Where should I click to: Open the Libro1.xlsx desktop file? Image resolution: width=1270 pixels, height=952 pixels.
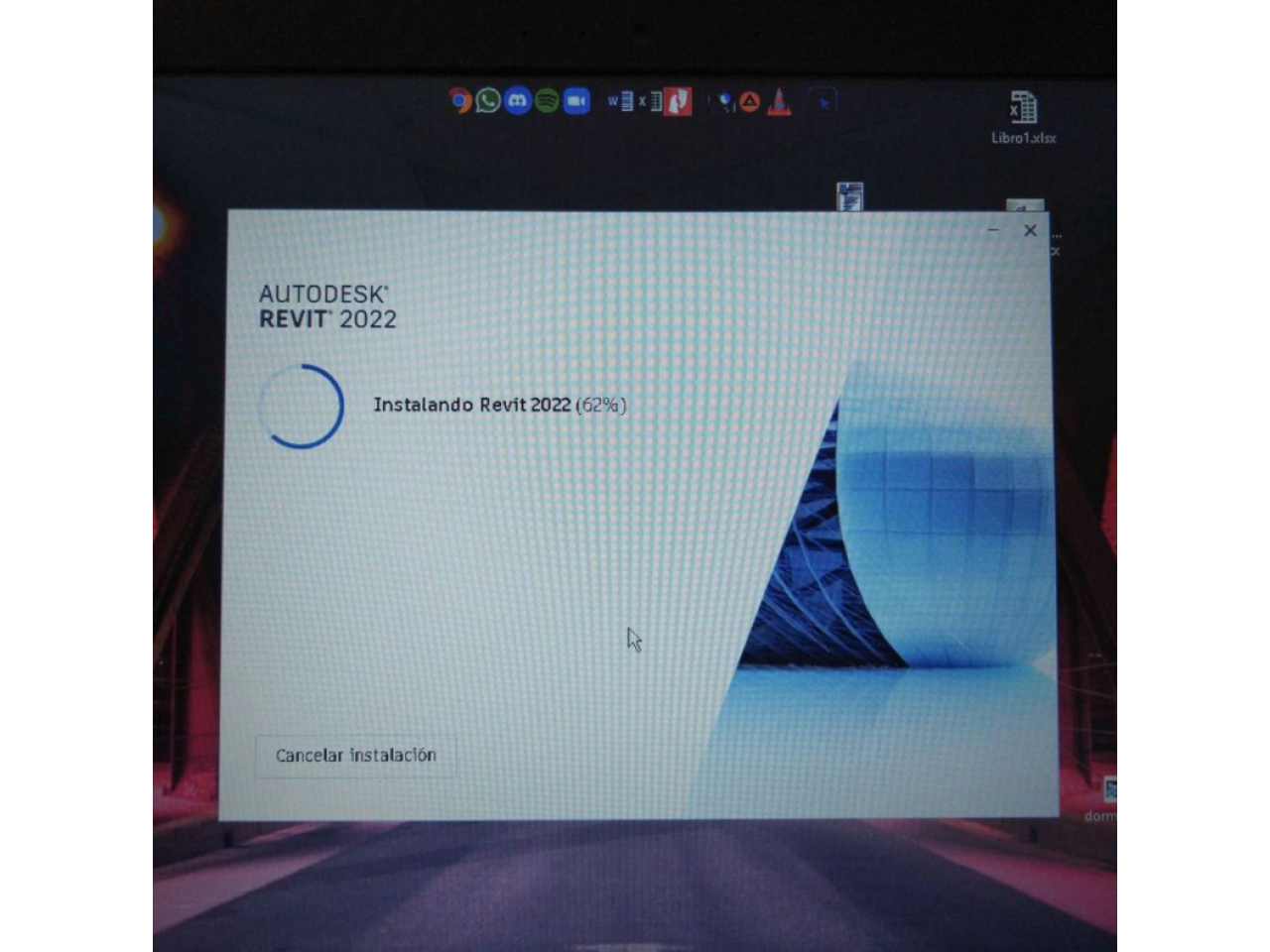(x=1023, y=117)
